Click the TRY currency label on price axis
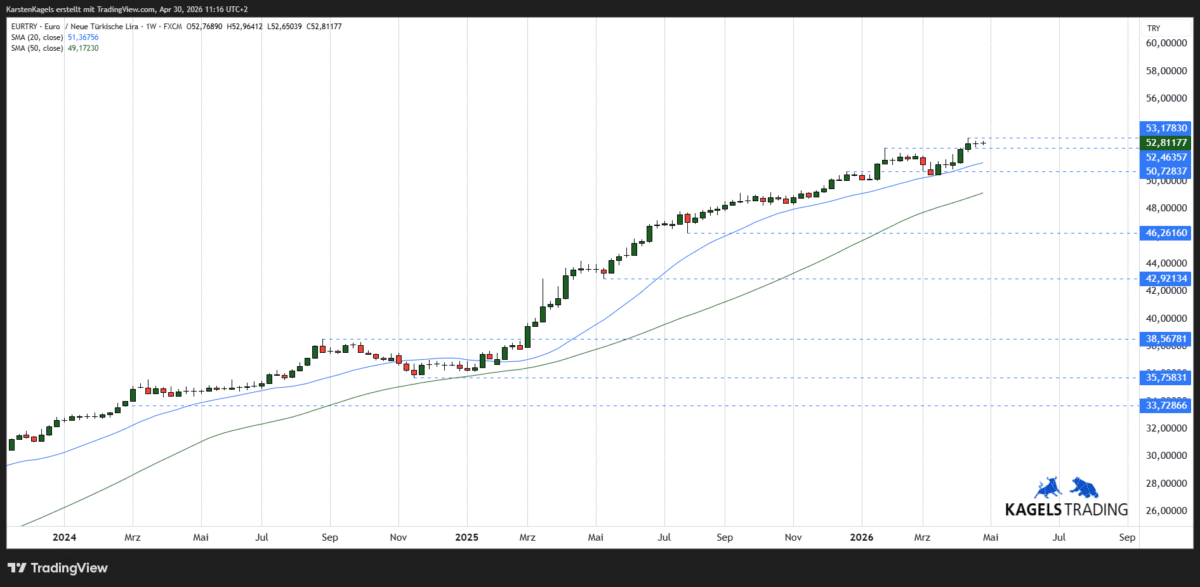 point(1153,27)
